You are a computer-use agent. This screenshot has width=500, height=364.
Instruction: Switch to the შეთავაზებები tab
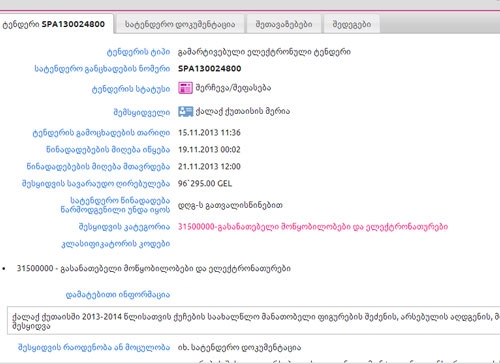[284, 24]
